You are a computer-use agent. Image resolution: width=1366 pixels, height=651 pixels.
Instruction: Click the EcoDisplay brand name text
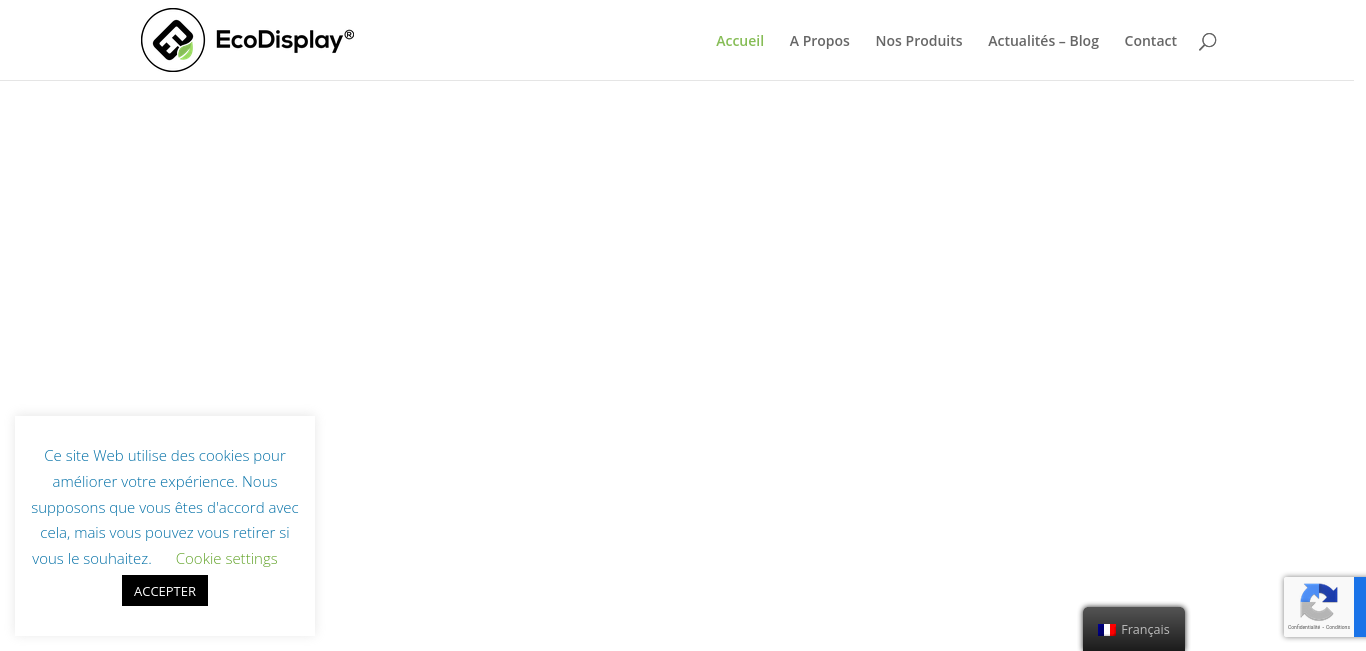[285, 40]
